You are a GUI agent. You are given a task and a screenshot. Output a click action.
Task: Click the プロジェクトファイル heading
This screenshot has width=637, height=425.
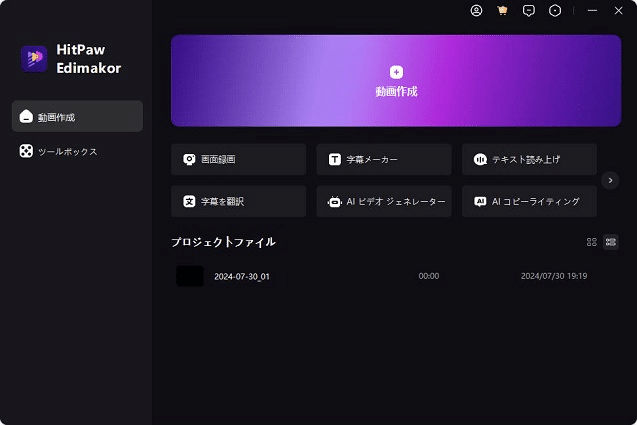(x=223, y=242)
